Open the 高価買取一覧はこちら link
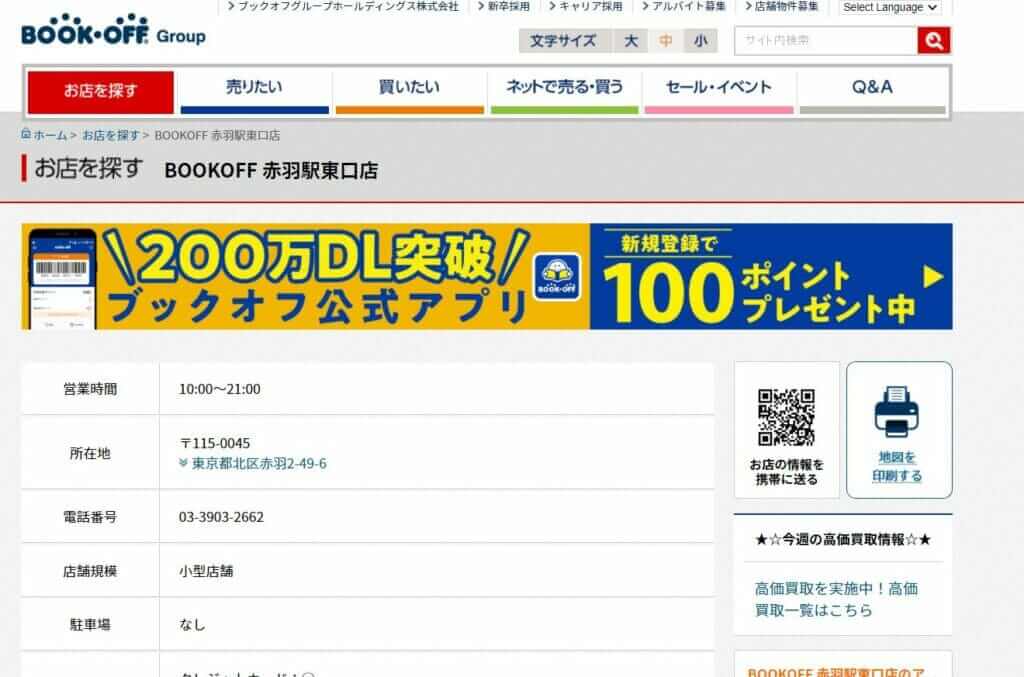Image resolution: width=1024 pixels, height=677 pixels. click(x=837, y=599)
